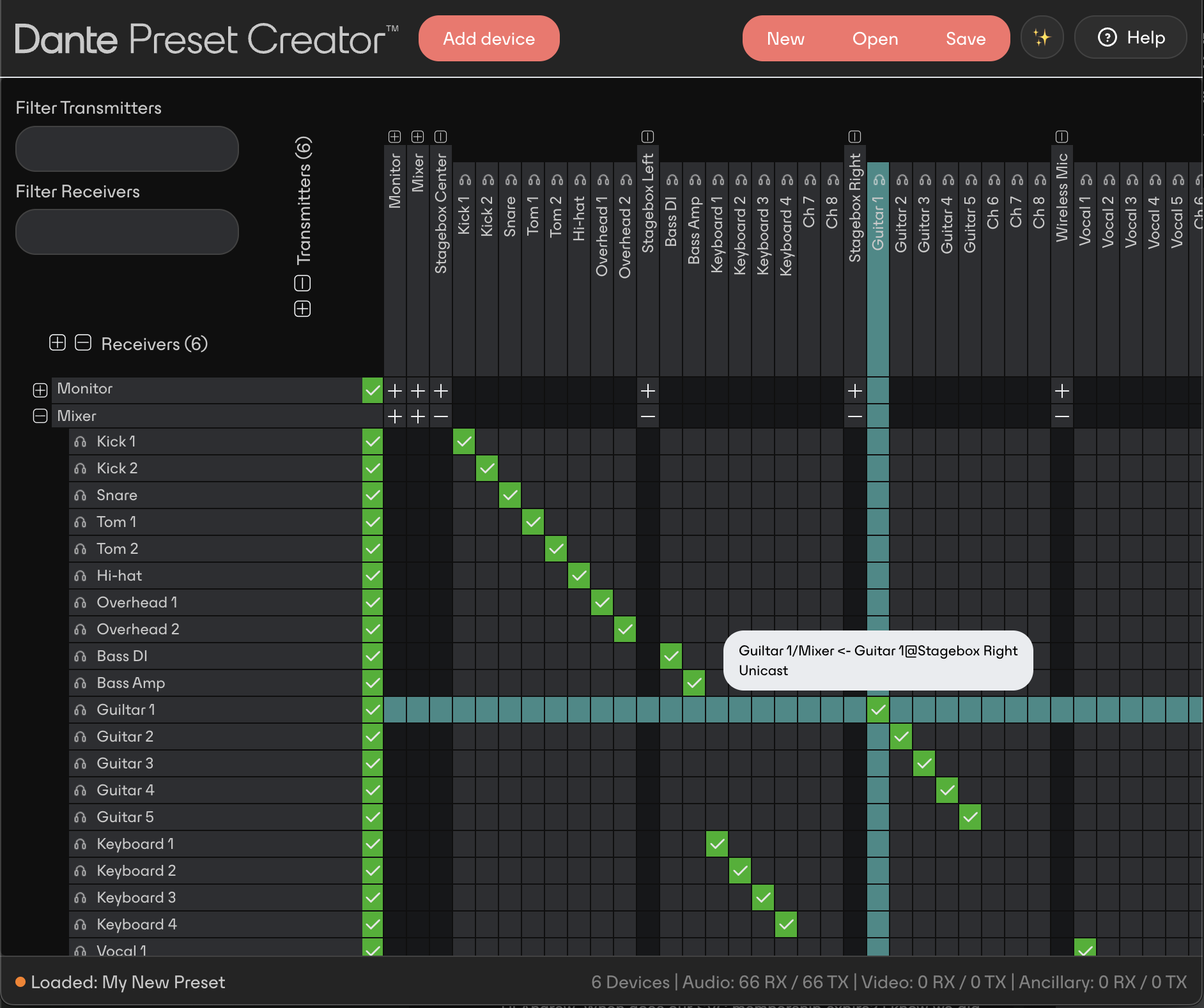Click Kick 1 receiver status checkmark
This screenshot has height=1008, width=1204.
(373, 441)
